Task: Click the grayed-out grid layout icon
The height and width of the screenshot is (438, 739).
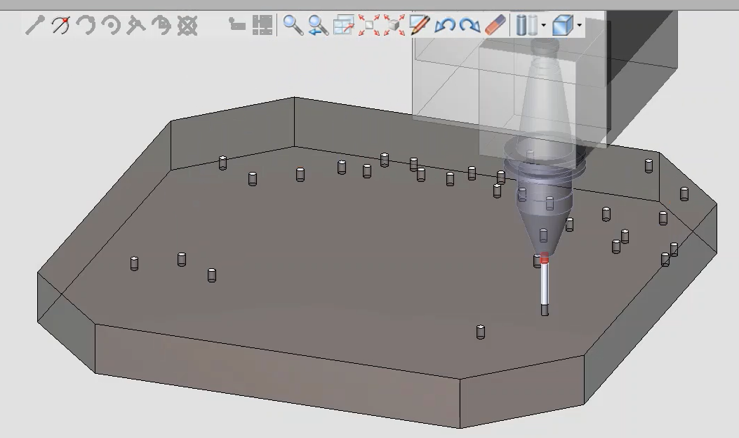Action: (262, 25)
